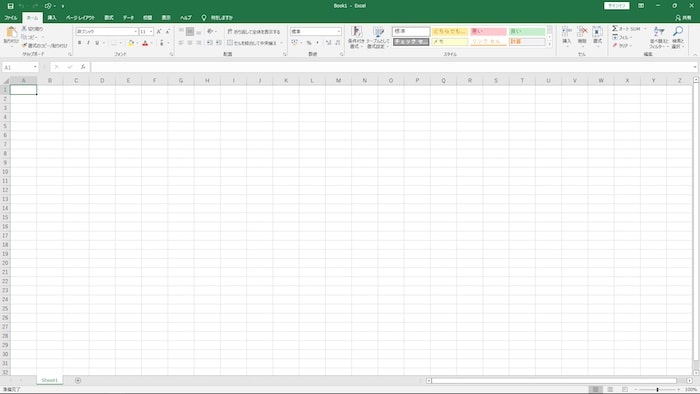Open the font name dropdown
The image size is (700, 394).
click(x=135, y=32)
